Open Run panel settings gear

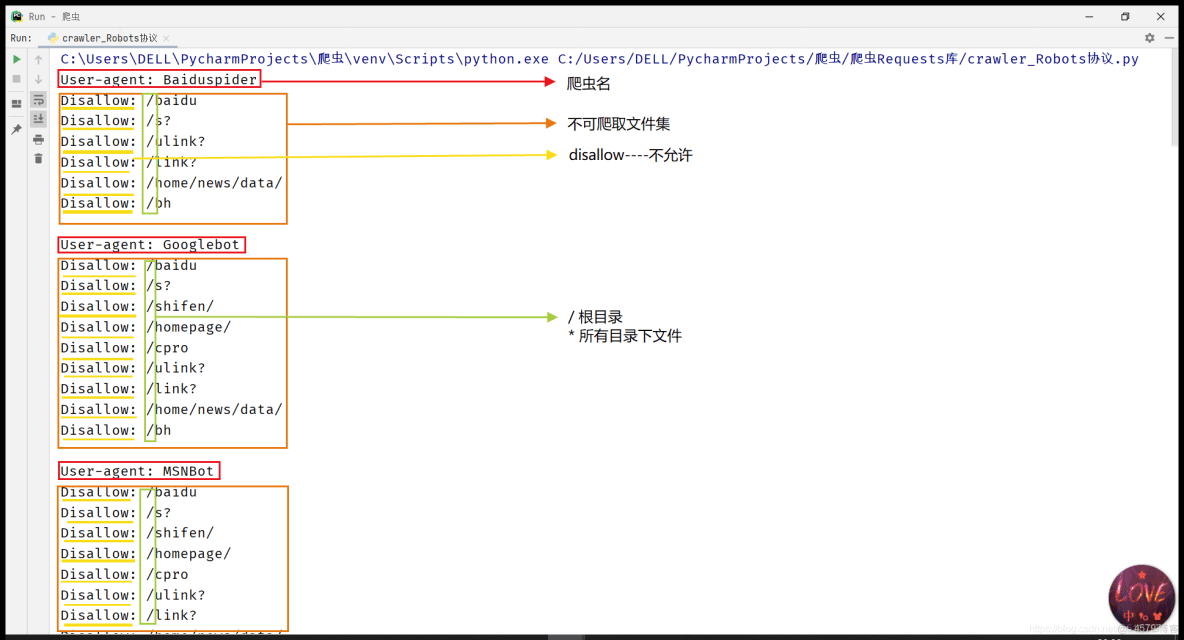click(1149, 38)
